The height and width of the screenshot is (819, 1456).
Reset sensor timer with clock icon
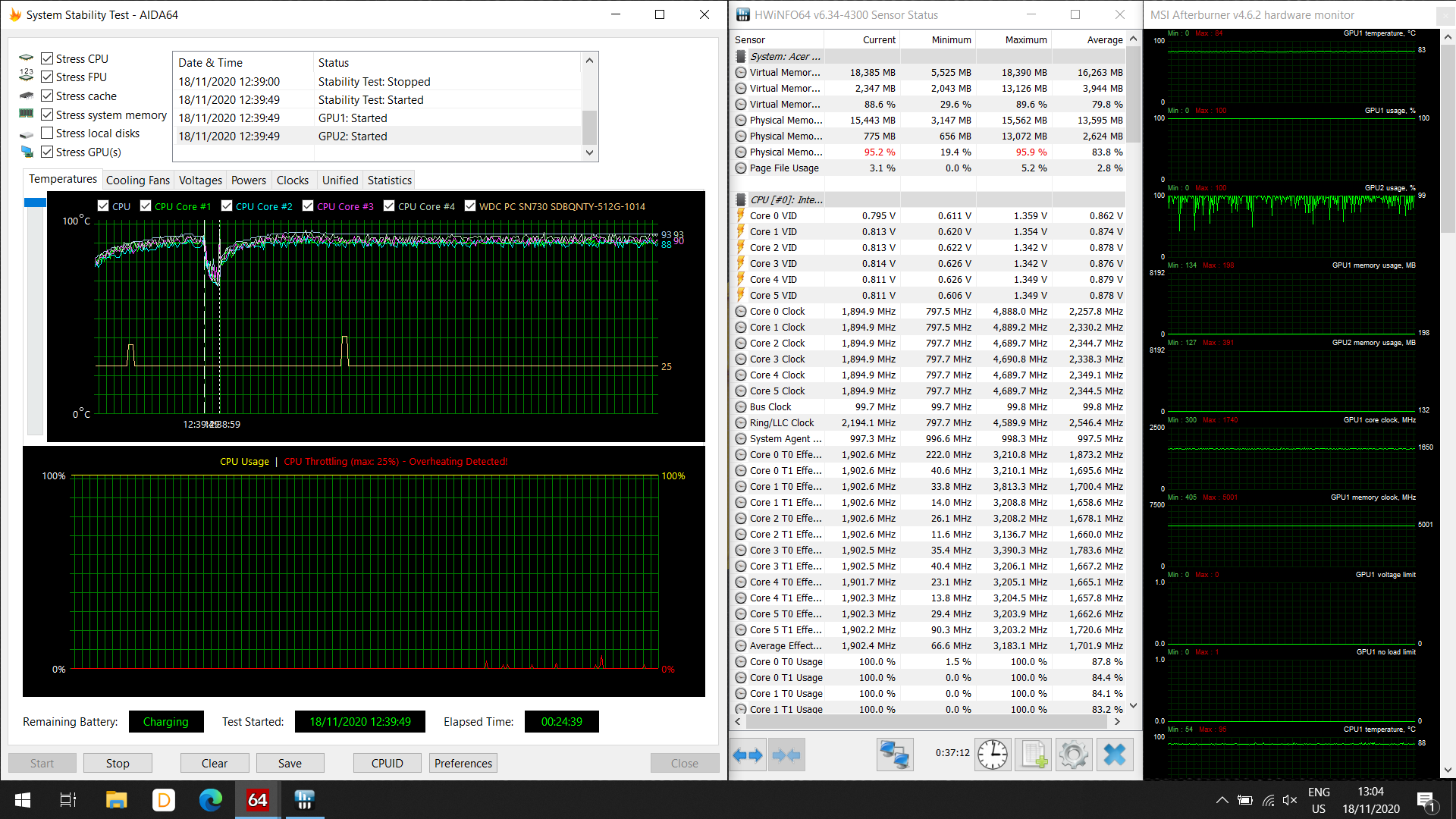coord(992,755)
